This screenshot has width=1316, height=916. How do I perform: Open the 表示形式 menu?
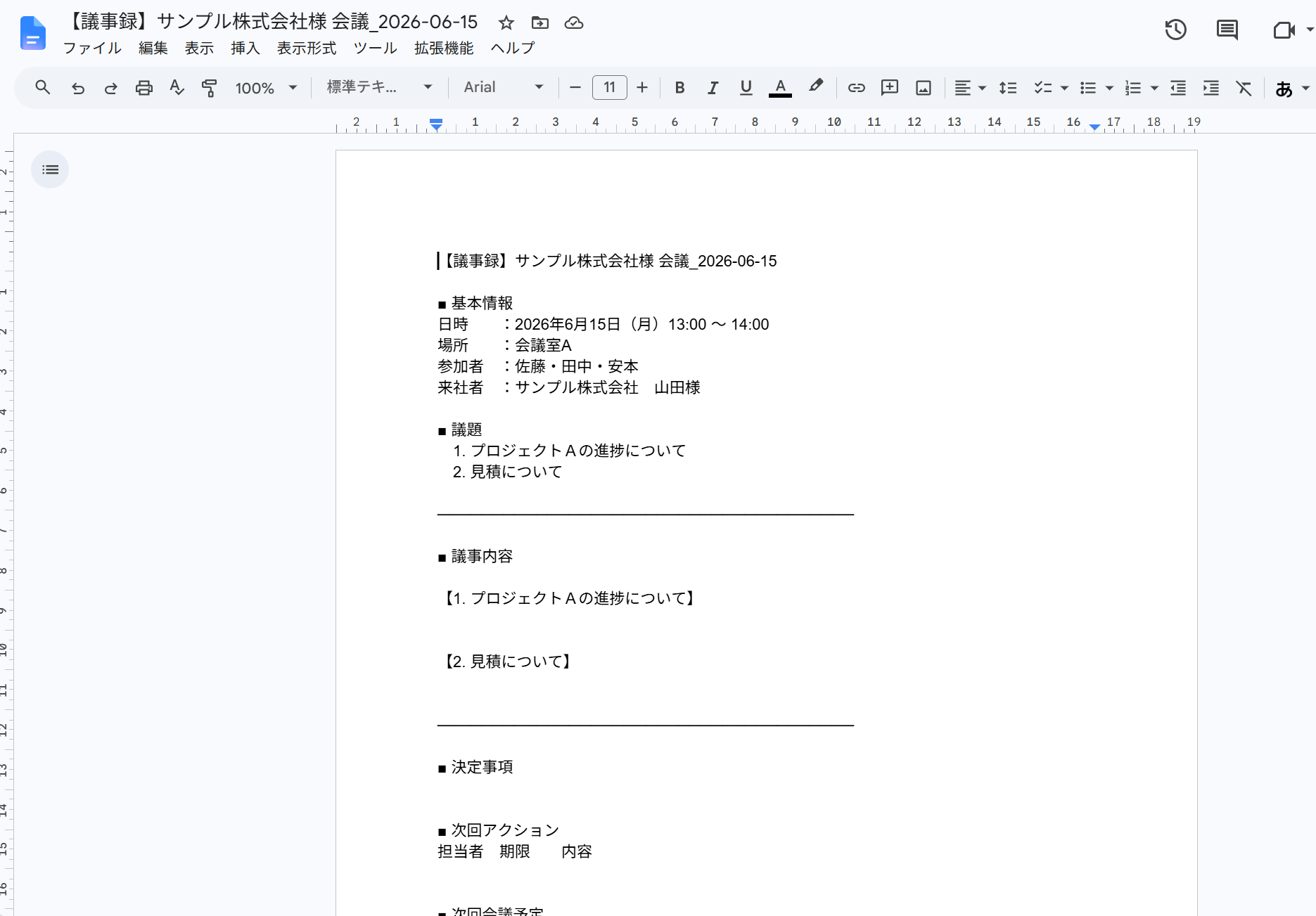307,48
